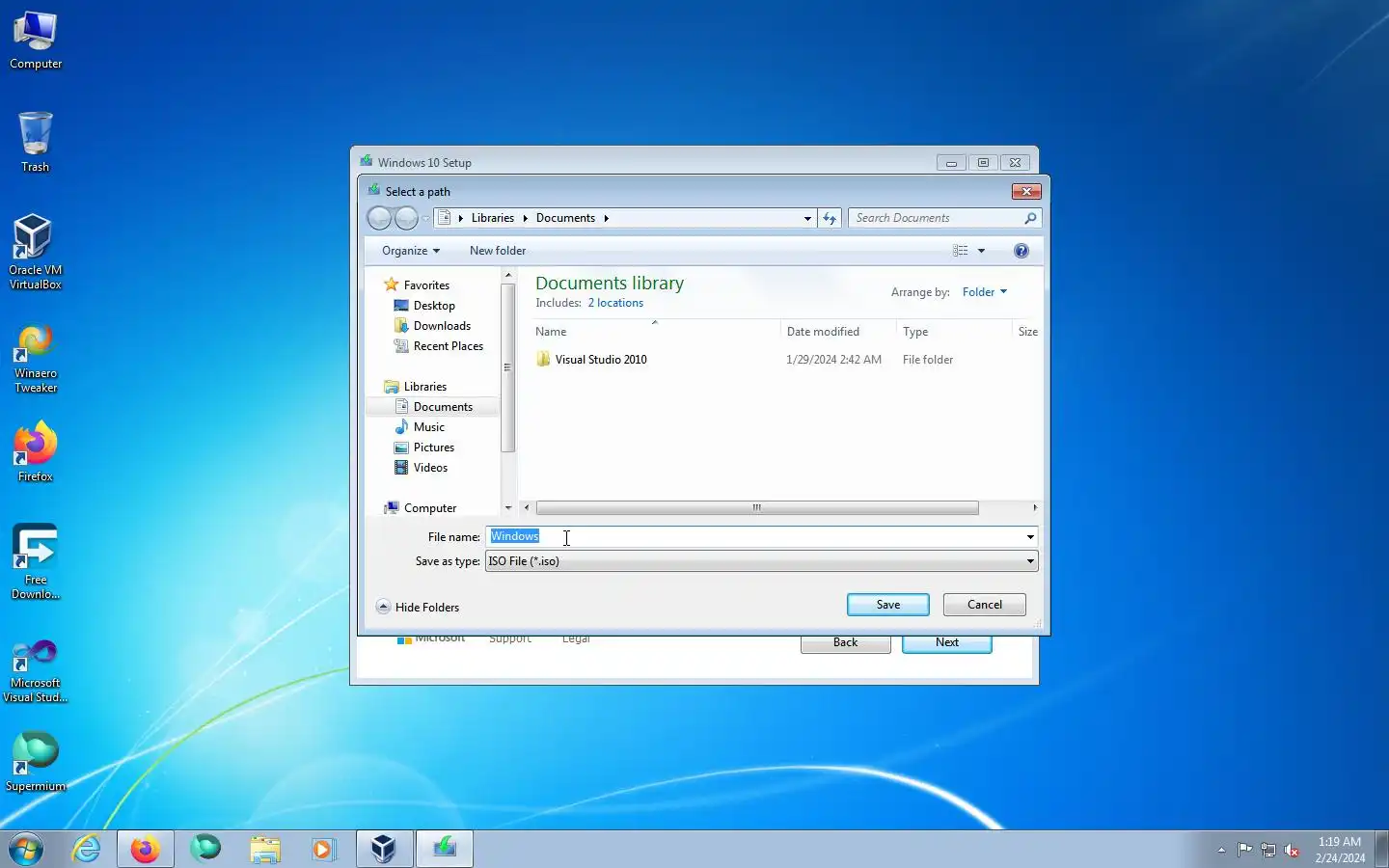The width and height of the screenshot is (1389, 868).
Task: Open Microsoft Visual Studio desktop shortcut
Action: (36, 670)
